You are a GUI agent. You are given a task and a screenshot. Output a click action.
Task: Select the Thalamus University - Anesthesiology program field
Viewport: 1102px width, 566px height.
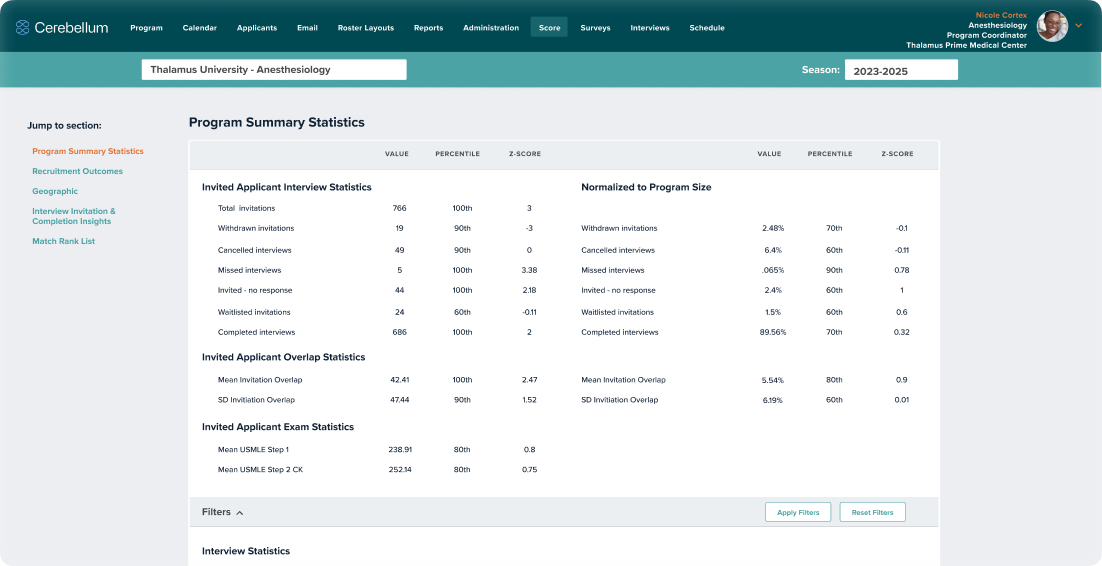click(x=274, y=70)
